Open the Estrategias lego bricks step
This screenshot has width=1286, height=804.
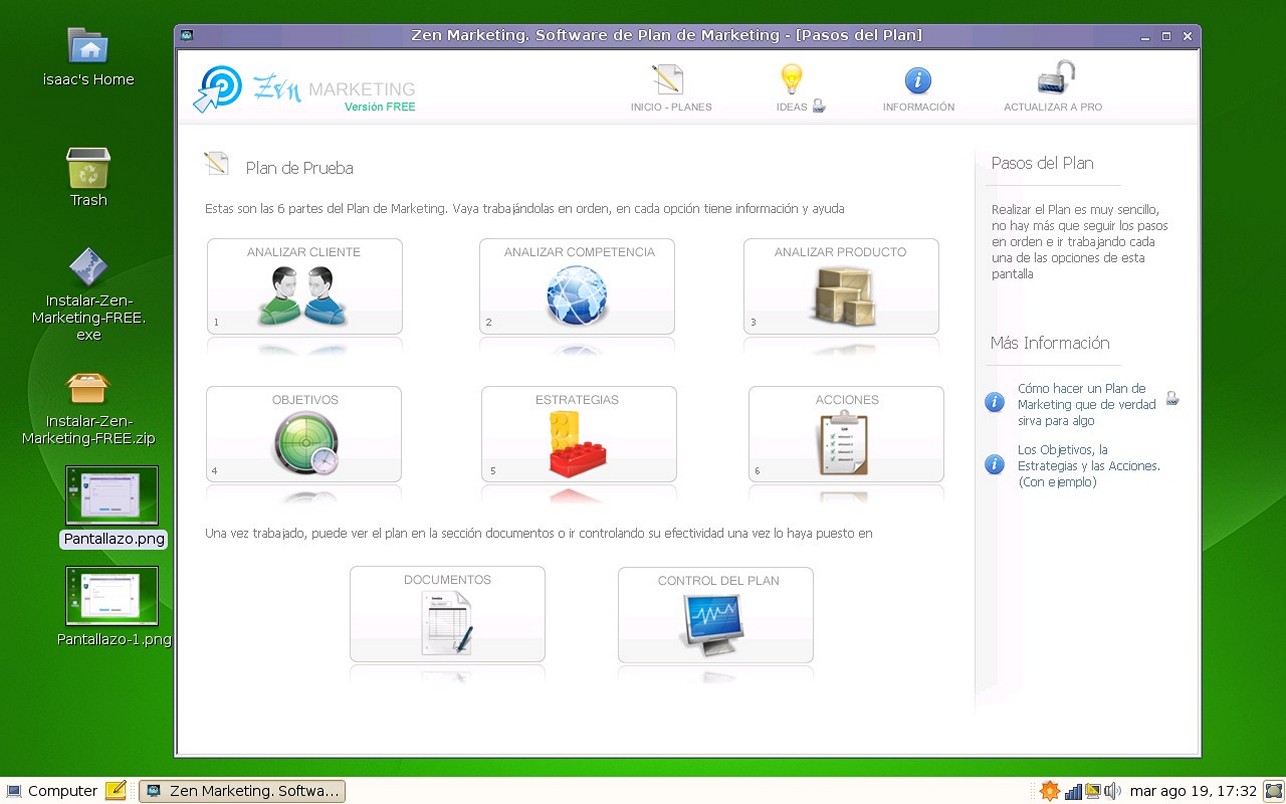point(578,434)
